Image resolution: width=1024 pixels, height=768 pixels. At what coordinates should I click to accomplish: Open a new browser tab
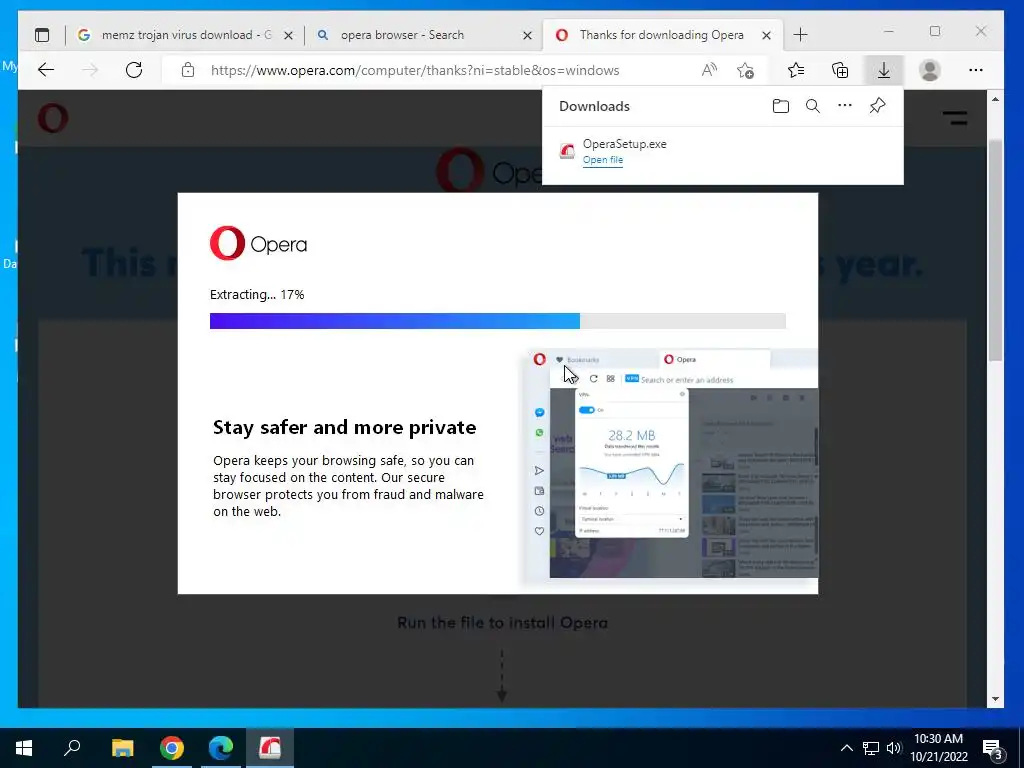pyautogui.click(x=801, y=35)
